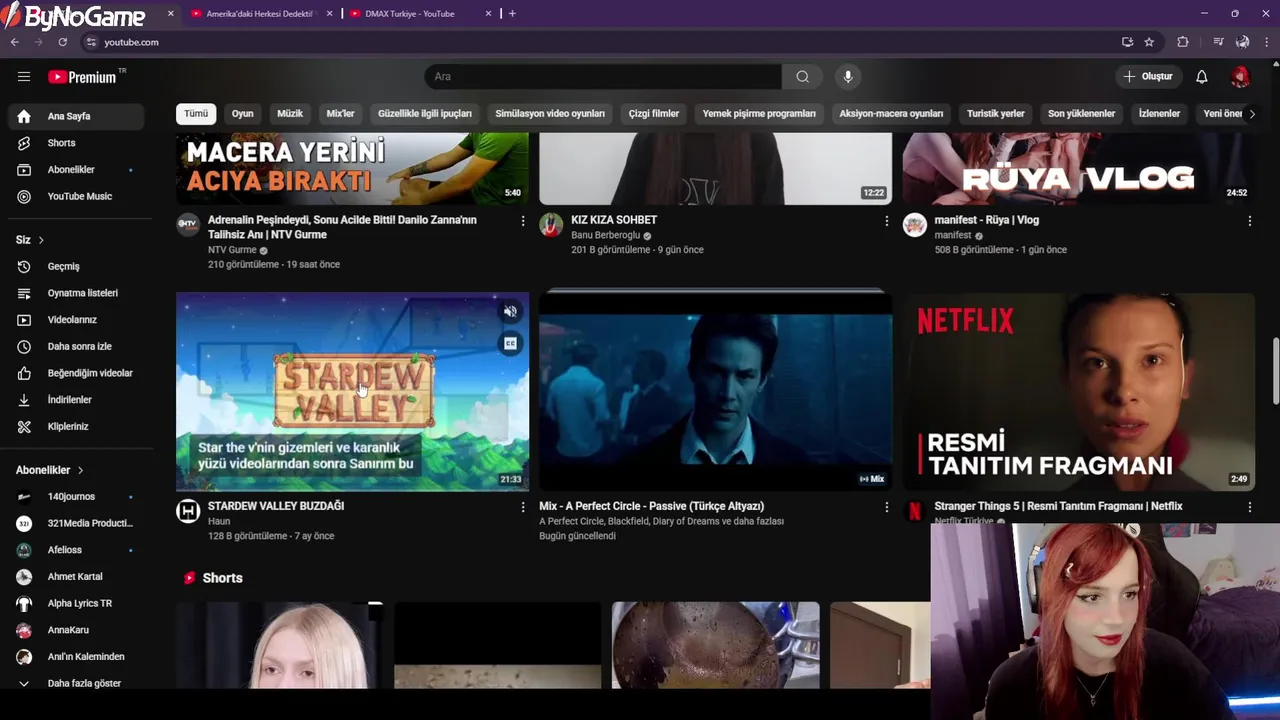Select Yemek pişirme programları chip
Screen dimensions: 1280x720
pos(759,114)
